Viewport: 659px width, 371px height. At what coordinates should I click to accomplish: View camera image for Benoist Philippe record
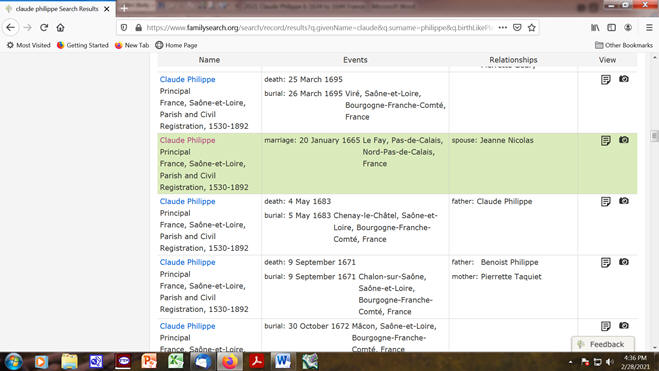624,262
